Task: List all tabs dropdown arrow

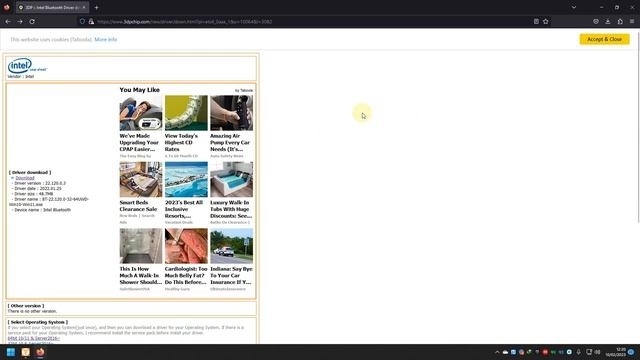Action: click(574, 7)
